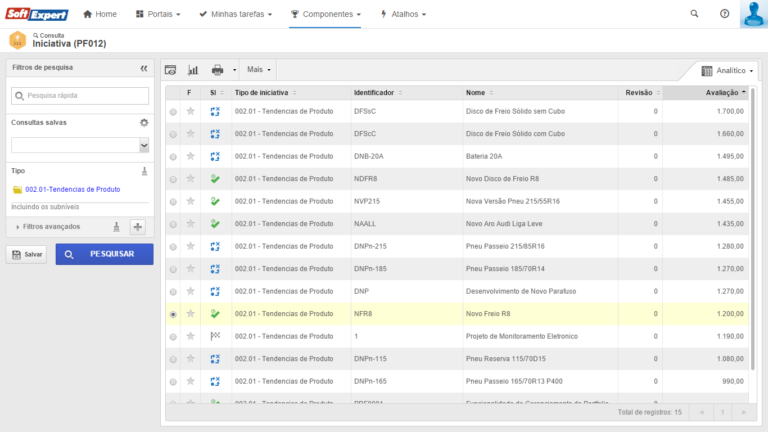Select the radio button for NVP215 row
Image resolution: width=768 pixels, height=432 pixels.
[x=173, y=202]
